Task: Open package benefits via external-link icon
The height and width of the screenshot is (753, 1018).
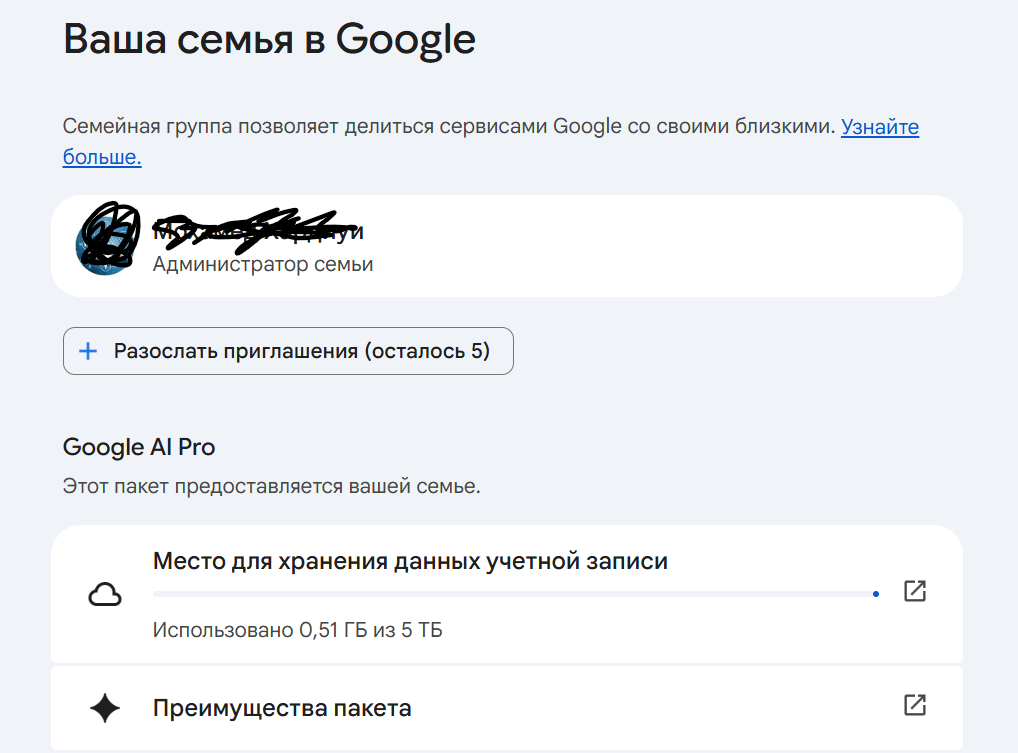Action: pos(915,705)
